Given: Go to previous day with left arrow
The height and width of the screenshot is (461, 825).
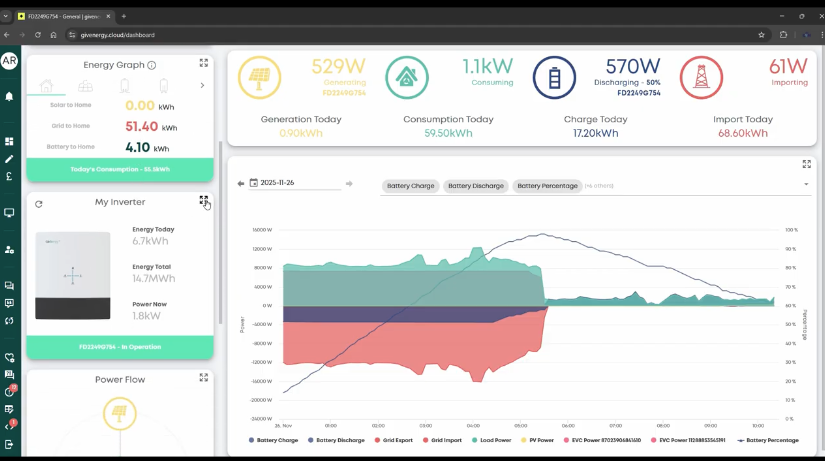Looking at the screenshot, I should coord(240,184).
